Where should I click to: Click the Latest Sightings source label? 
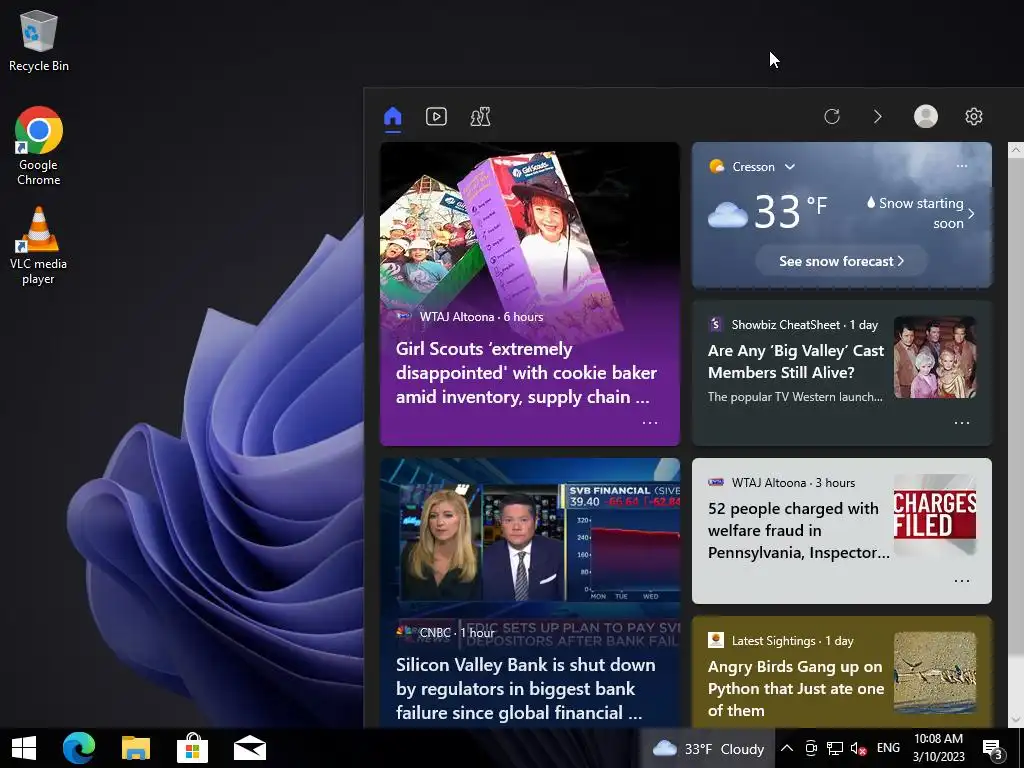tap(773, 641)
